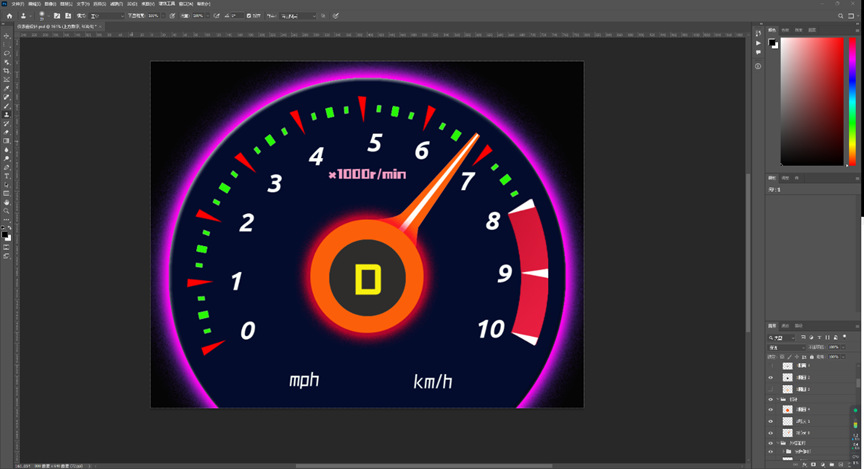Open the Sample source dropdown in options bar

(297, 16)
